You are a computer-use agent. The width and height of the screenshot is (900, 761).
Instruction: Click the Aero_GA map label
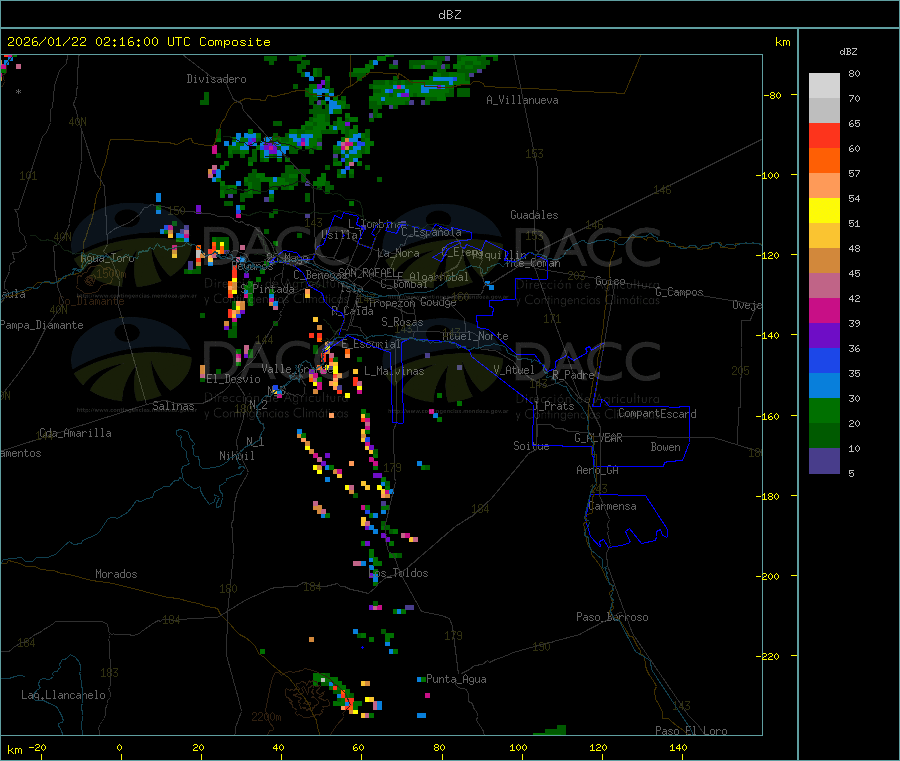pos(598,470)
